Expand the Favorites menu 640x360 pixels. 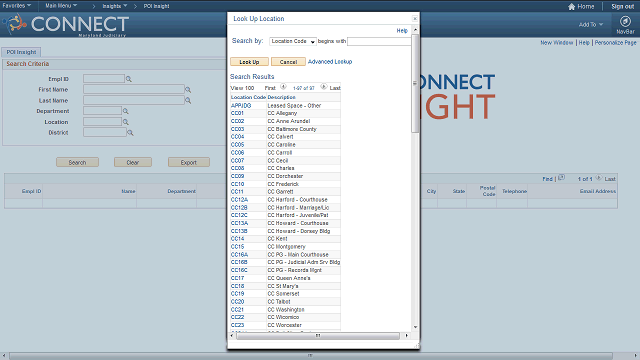17,6
